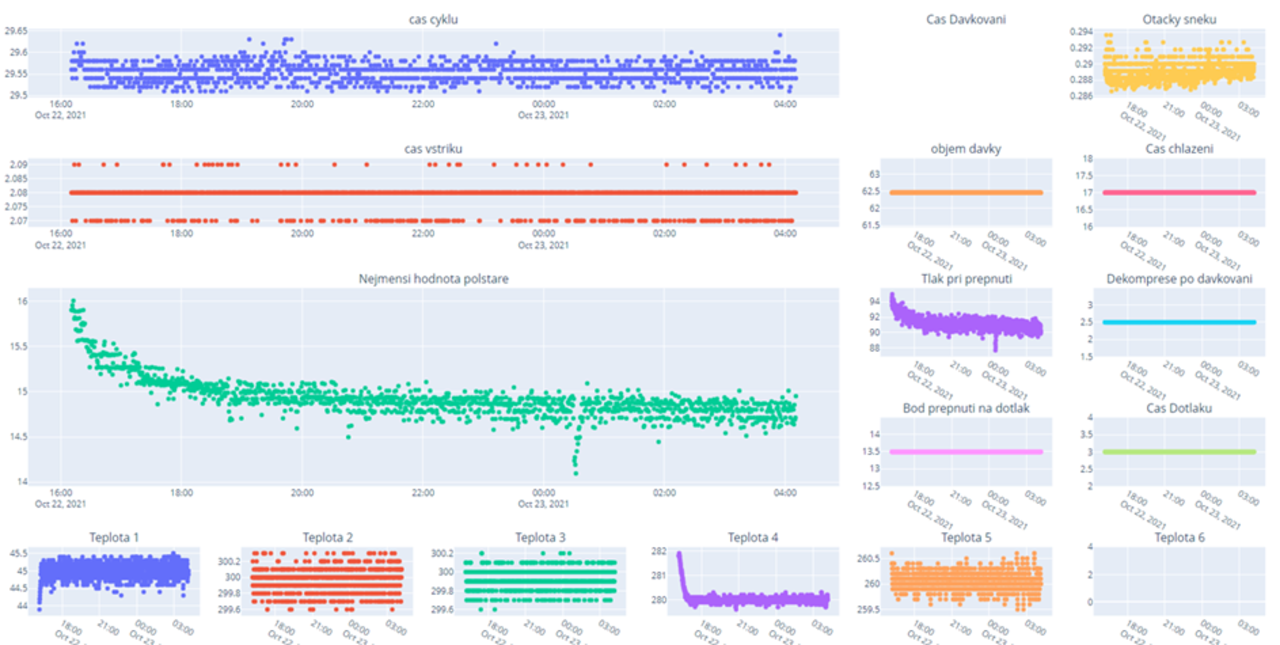Viewport: 1280px width, 645px height.
Task: Click the "Otacky sneku" chart title
Action: (x=1179, y=19)
